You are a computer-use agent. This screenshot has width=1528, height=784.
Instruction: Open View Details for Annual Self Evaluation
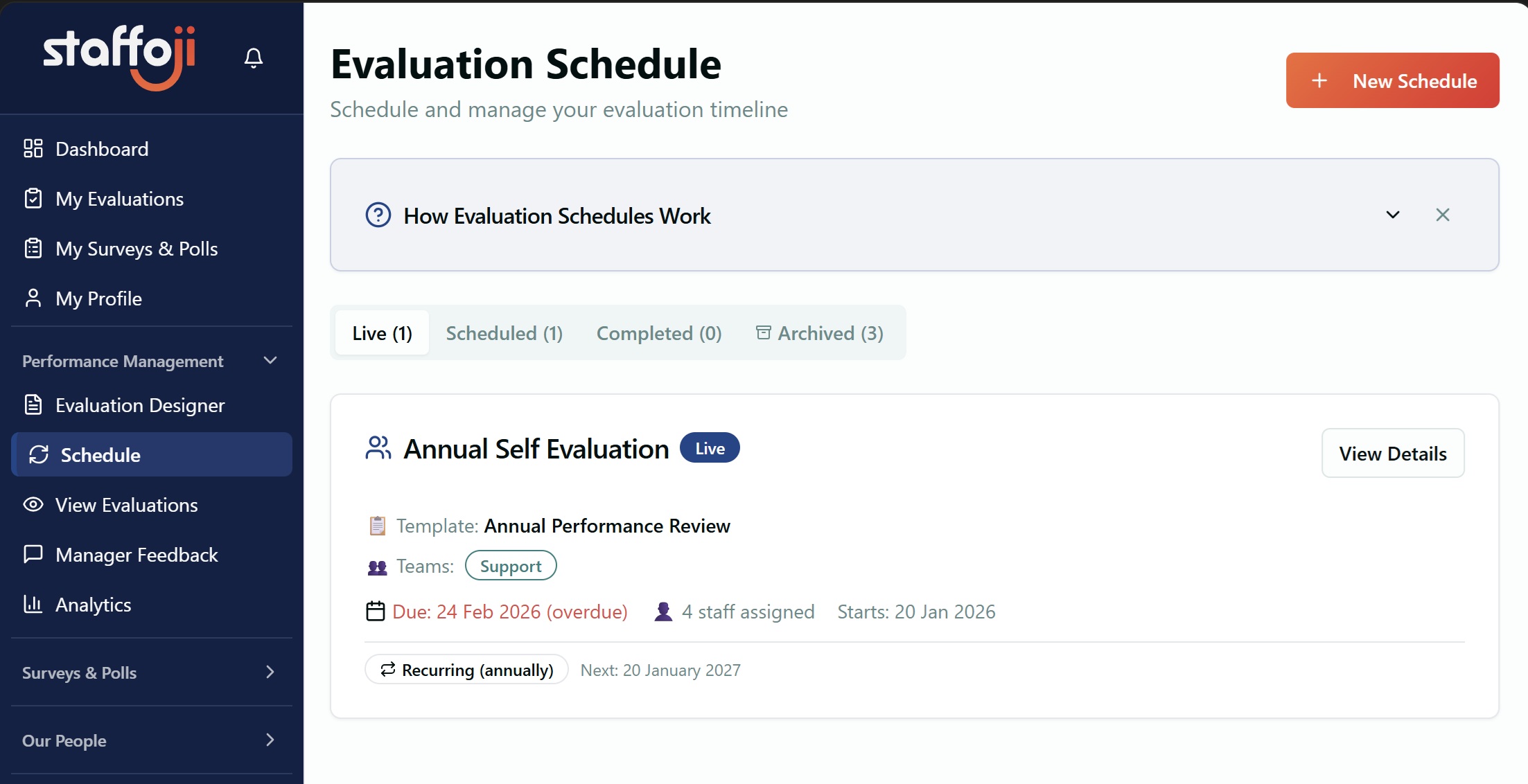click(1392, 454)
